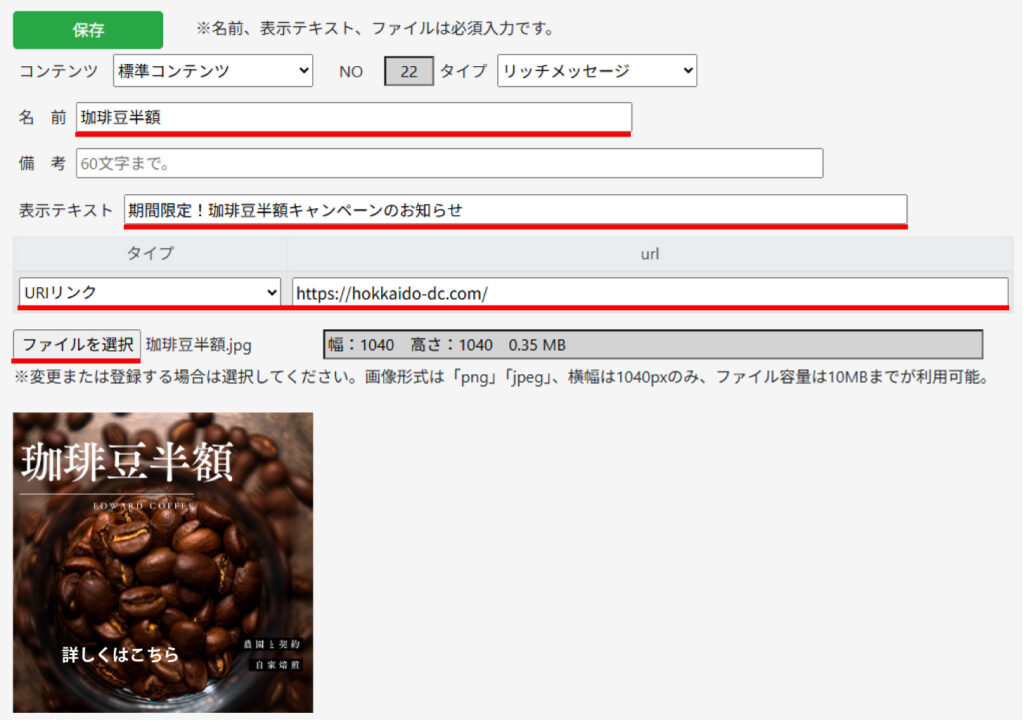Click the 備考 label
Image resolution: width=1024 pixels, height=722 pixels.
click(42, 163)
